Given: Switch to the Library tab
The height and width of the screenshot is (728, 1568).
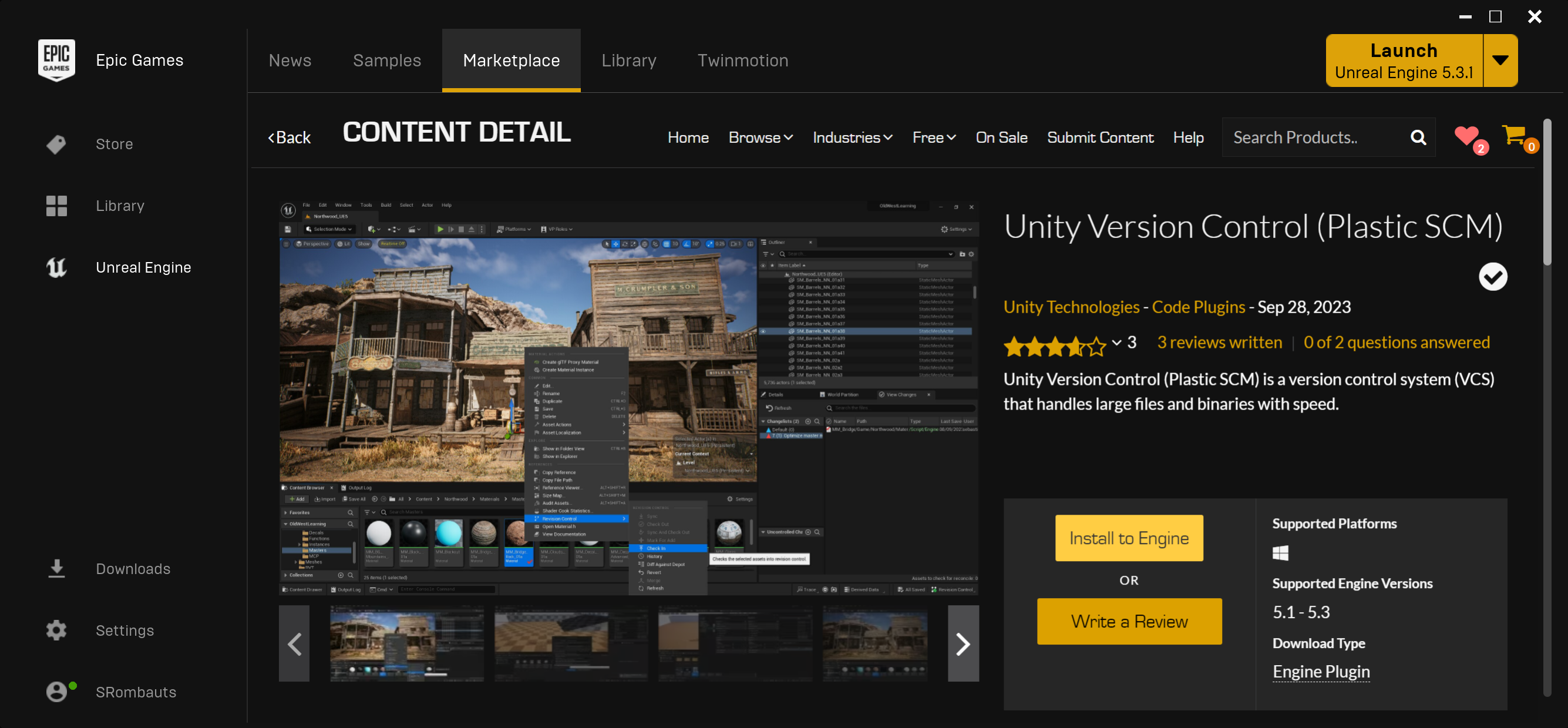Looking at the screenshot, I should tap(628, 61).
